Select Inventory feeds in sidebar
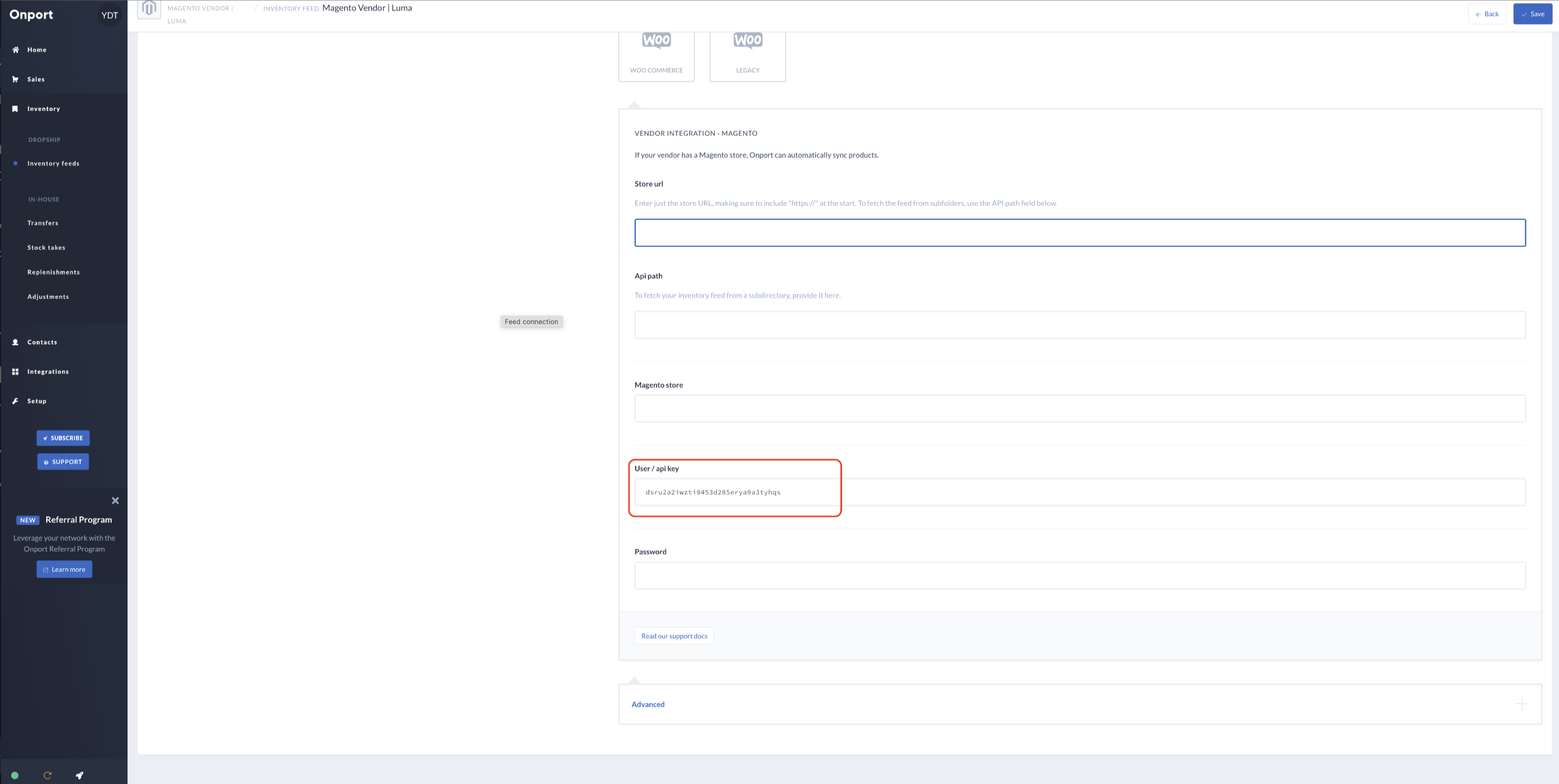The width and height of the screenshot is (1559, 784). 53,164
